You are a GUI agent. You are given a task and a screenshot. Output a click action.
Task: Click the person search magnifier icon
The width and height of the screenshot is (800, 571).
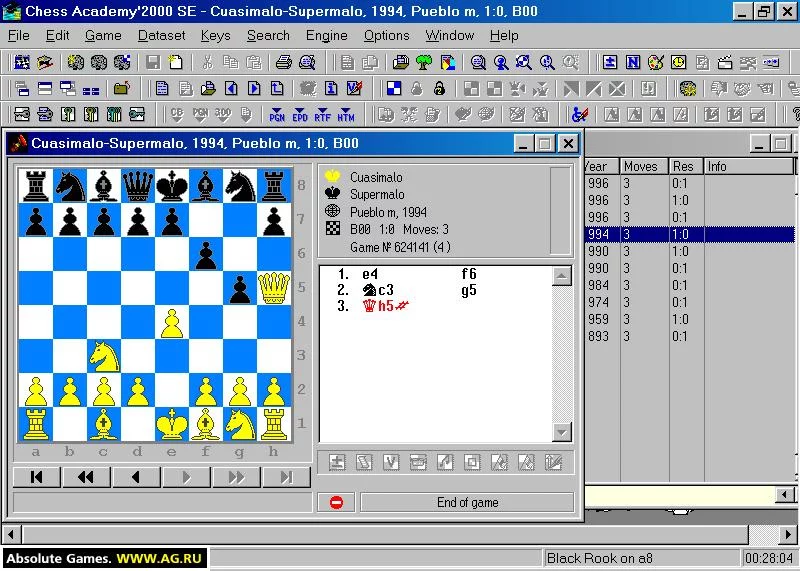[x=501, y=62]
